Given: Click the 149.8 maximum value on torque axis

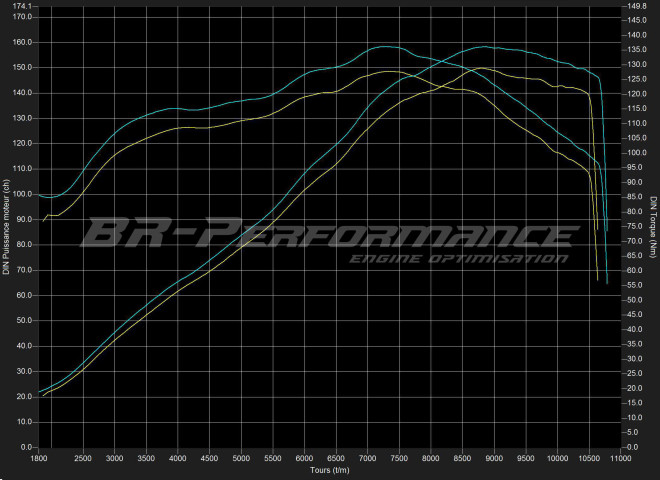Looking at the screenshot, I should [x=636, y=6].
